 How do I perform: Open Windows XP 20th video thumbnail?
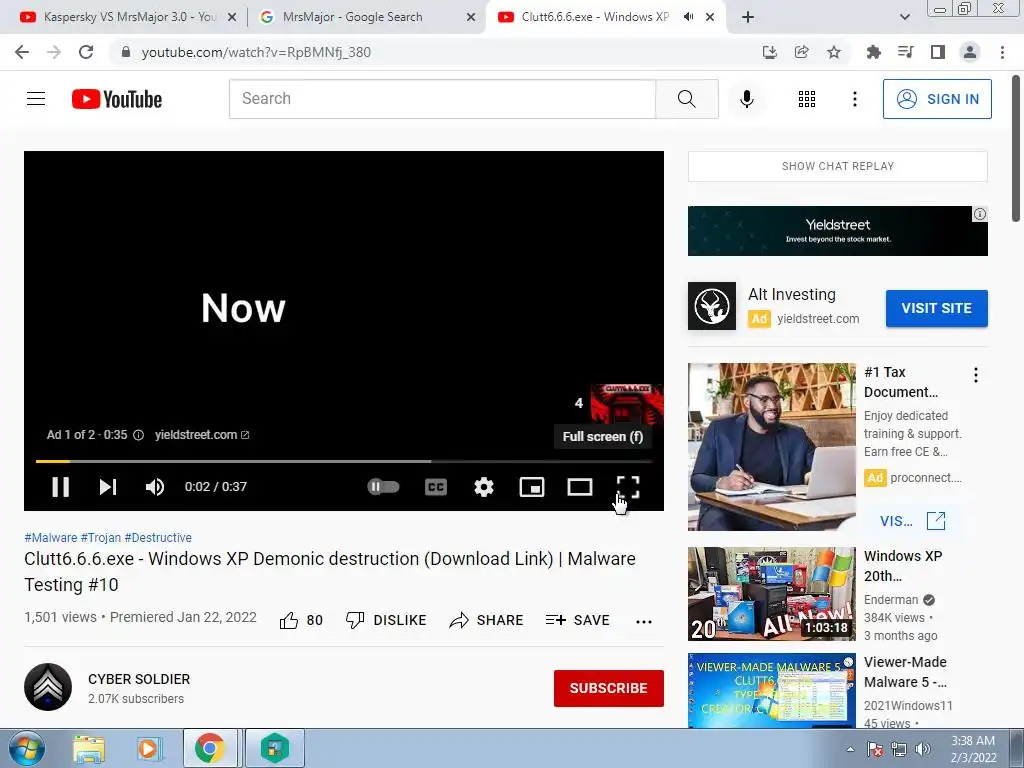click(772, 594)
